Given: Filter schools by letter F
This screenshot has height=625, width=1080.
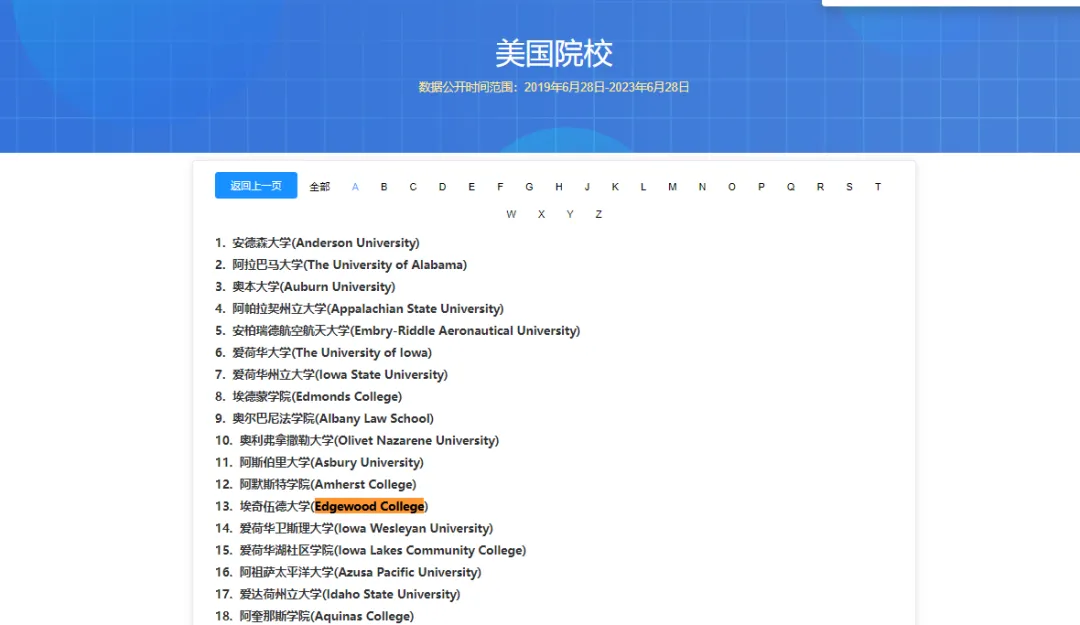Looking at the screenshot, I should pos(500,187).
